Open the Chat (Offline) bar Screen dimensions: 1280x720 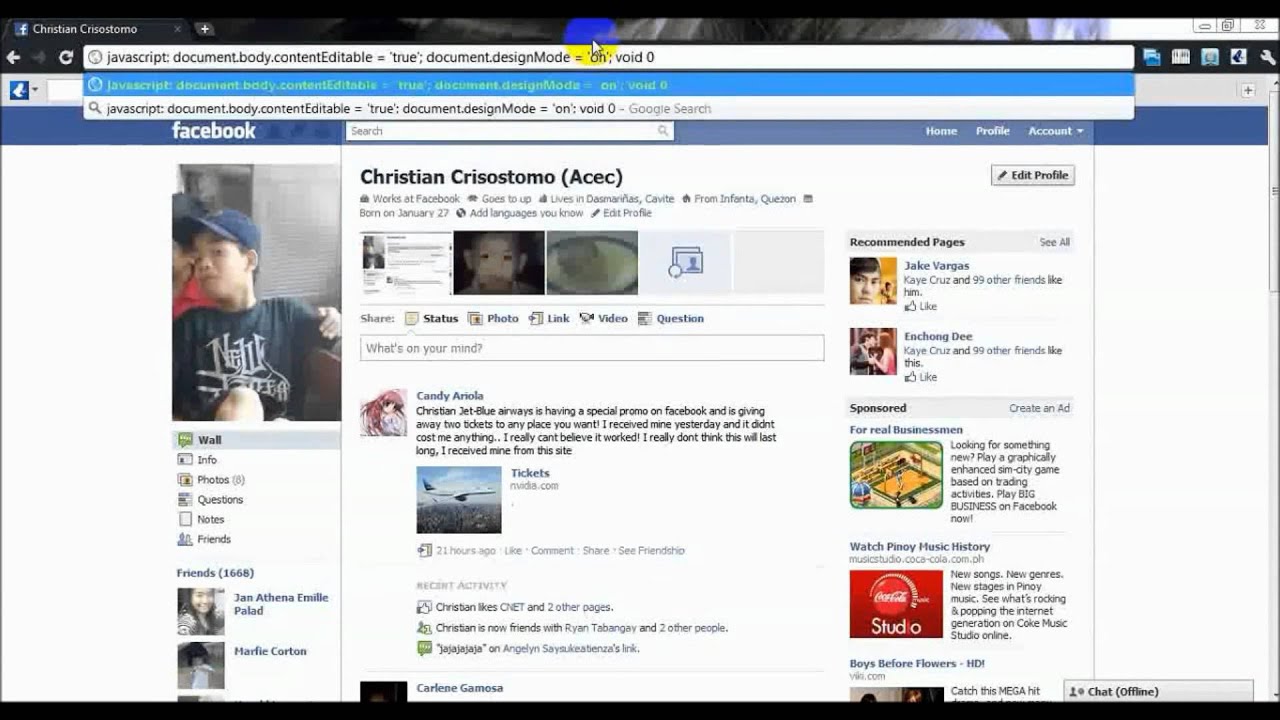pos(1158,692)
